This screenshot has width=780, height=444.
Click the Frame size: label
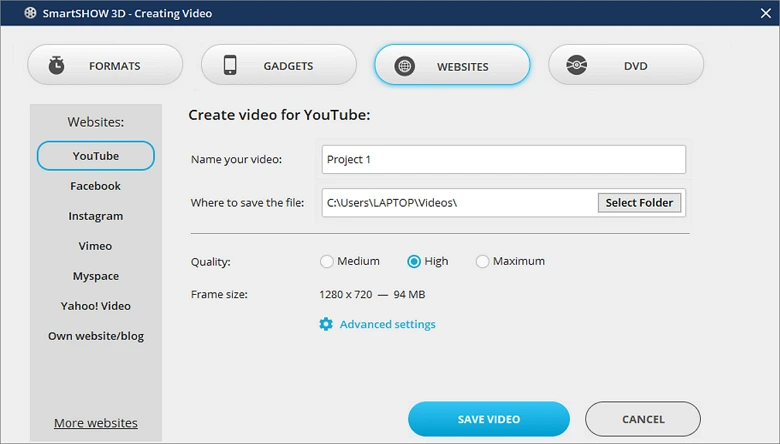[219, 294]
